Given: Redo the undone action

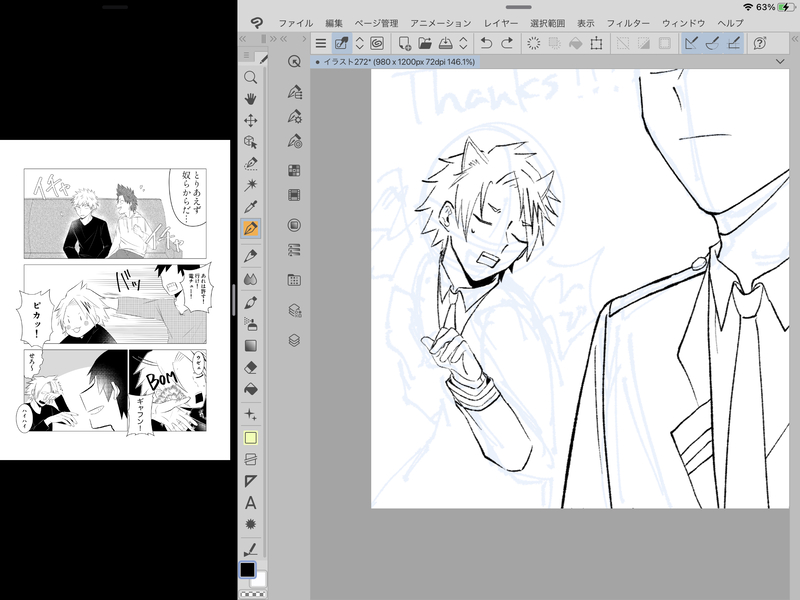Looking at the screenshot, I should [507, 43].
